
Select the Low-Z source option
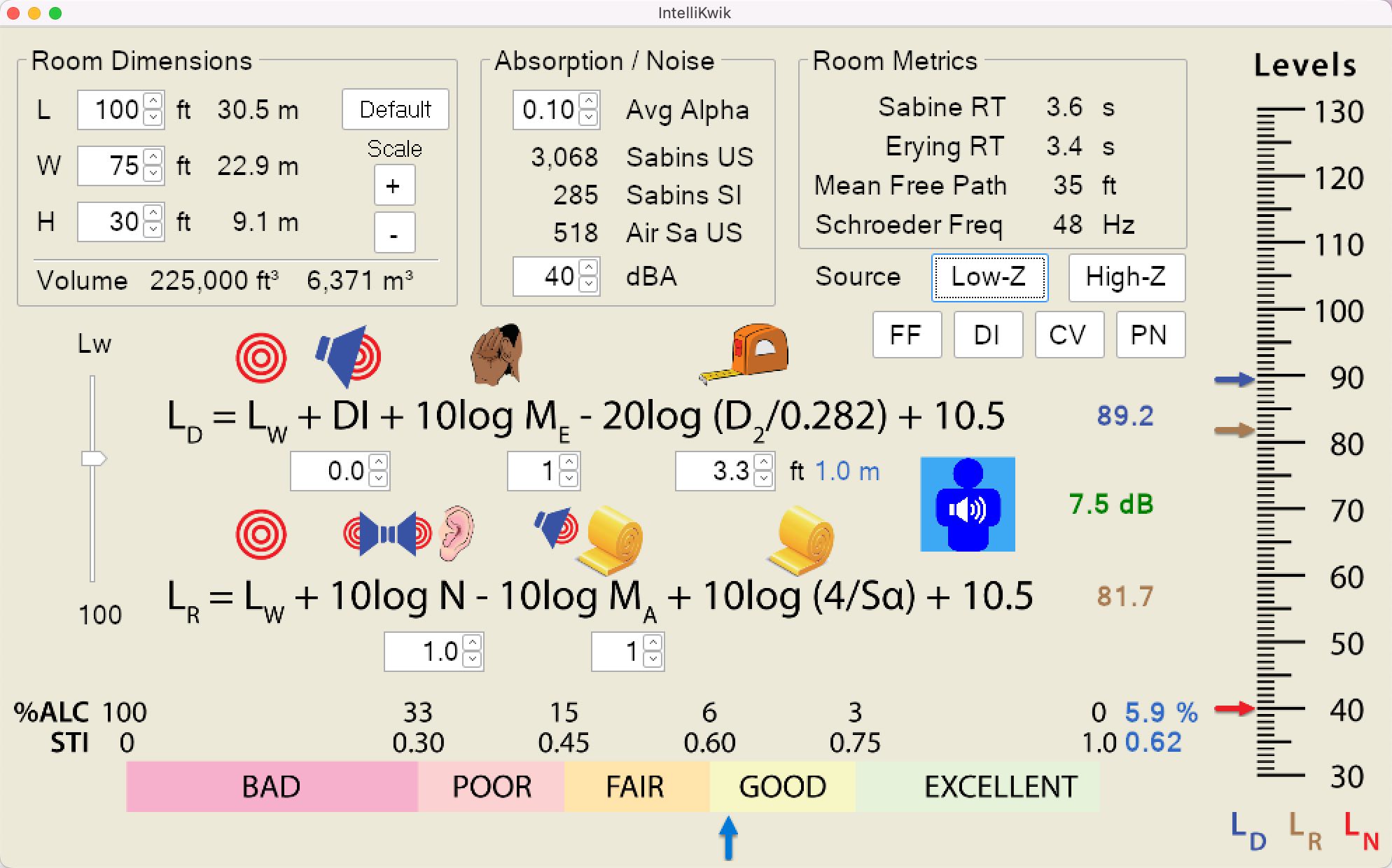[x=989, y=277]
